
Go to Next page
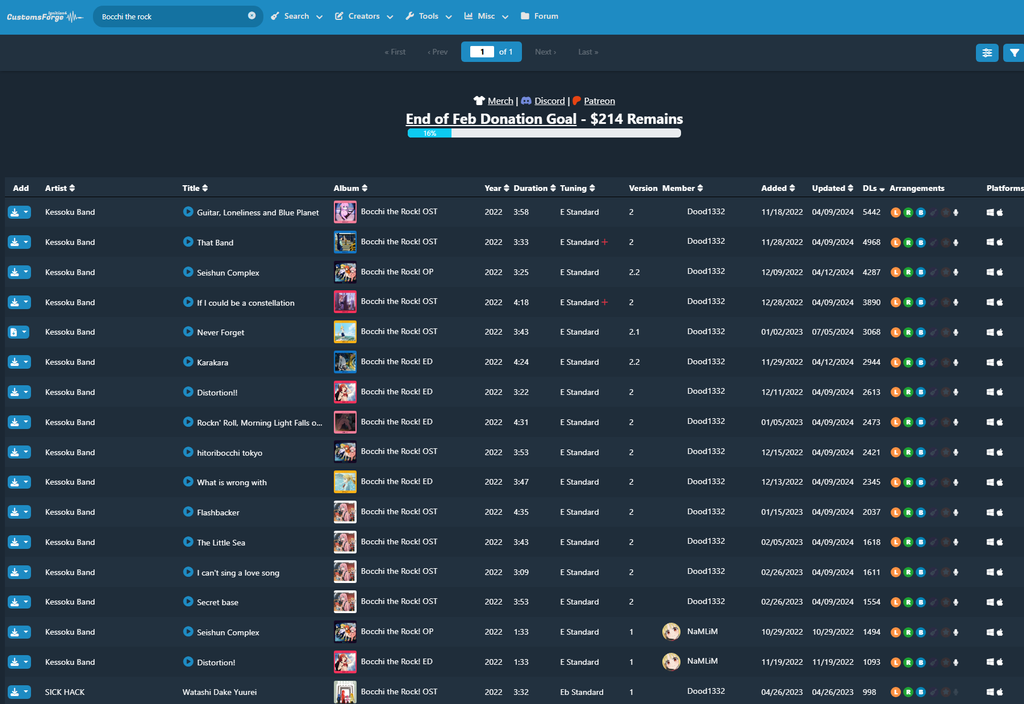[x=545, y=52]
